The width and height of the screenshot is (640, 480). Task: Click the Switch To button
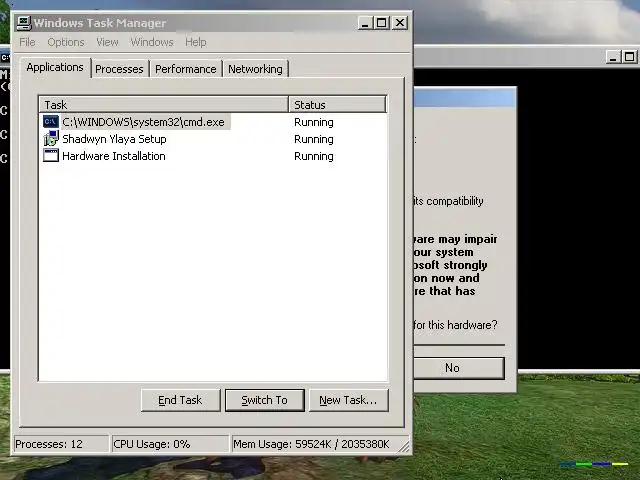264,400
